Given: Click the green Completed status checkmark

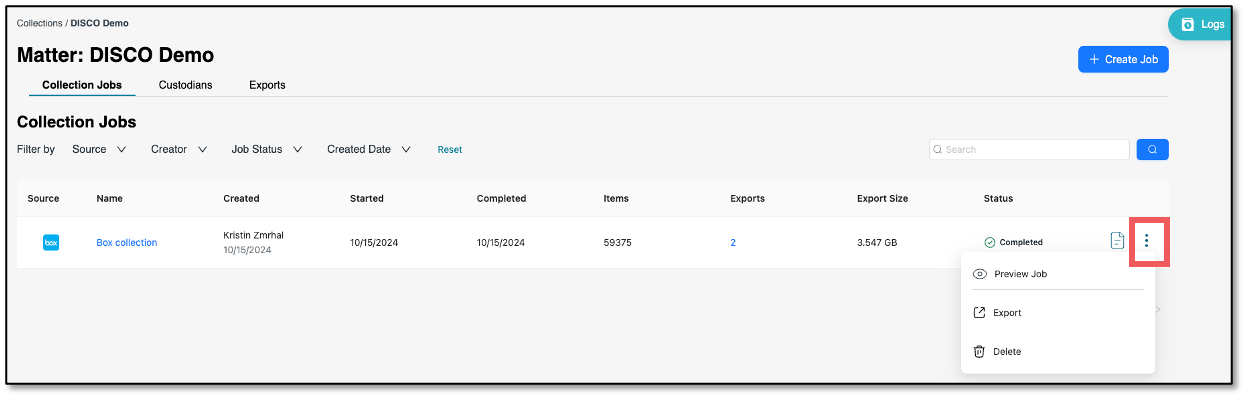Looking at the screenshot, I should (x=990, y=242).
